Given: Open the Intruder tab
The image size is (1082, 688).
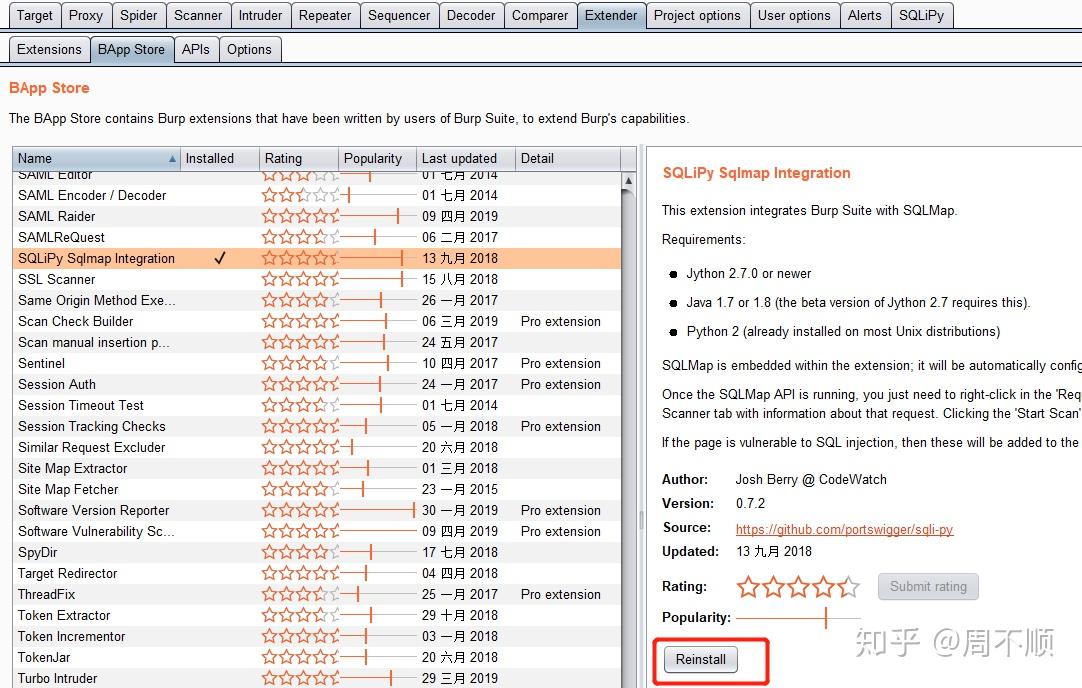Looking at the screenshot, I should coord(260,15).
